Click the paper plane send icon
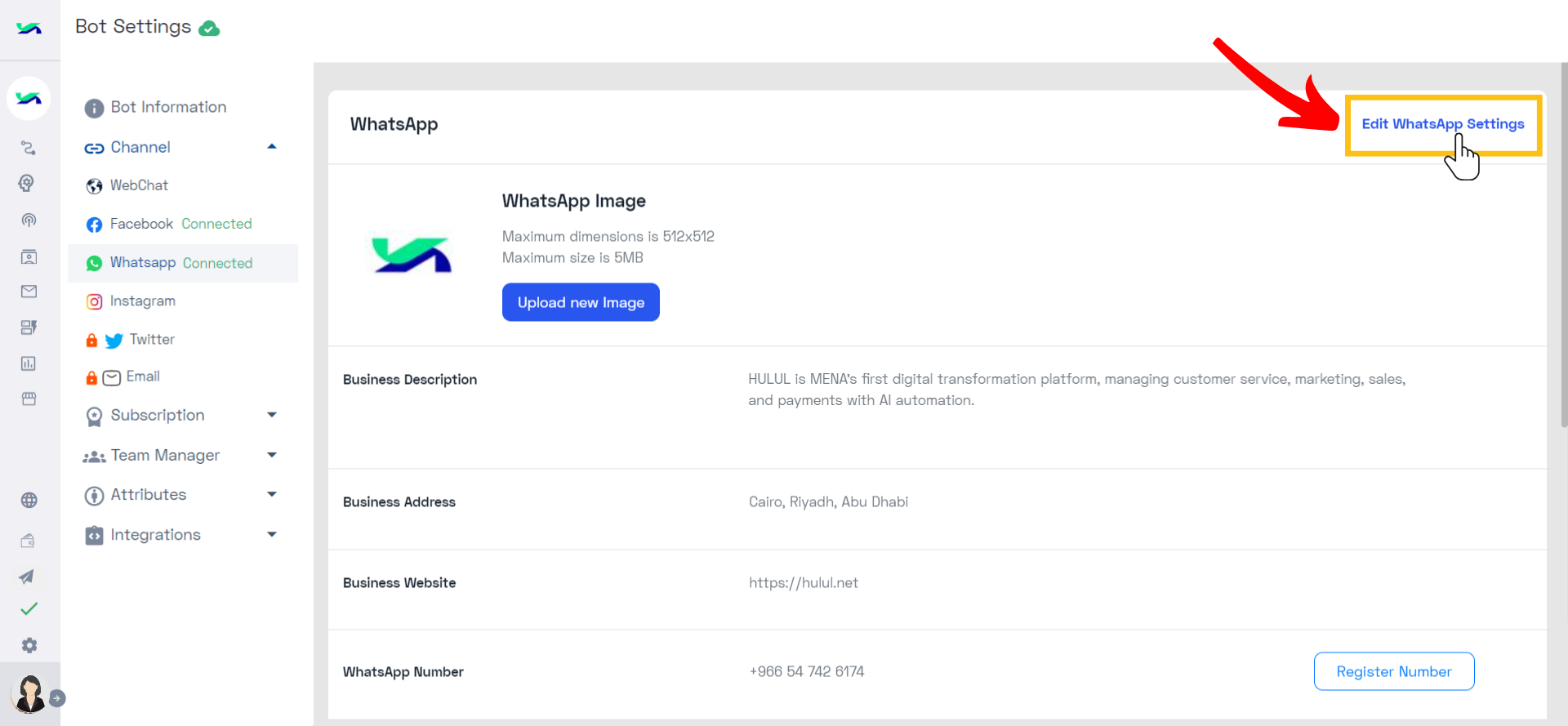Viewport: 1568px width, 726px height. [x=27, y=577]
